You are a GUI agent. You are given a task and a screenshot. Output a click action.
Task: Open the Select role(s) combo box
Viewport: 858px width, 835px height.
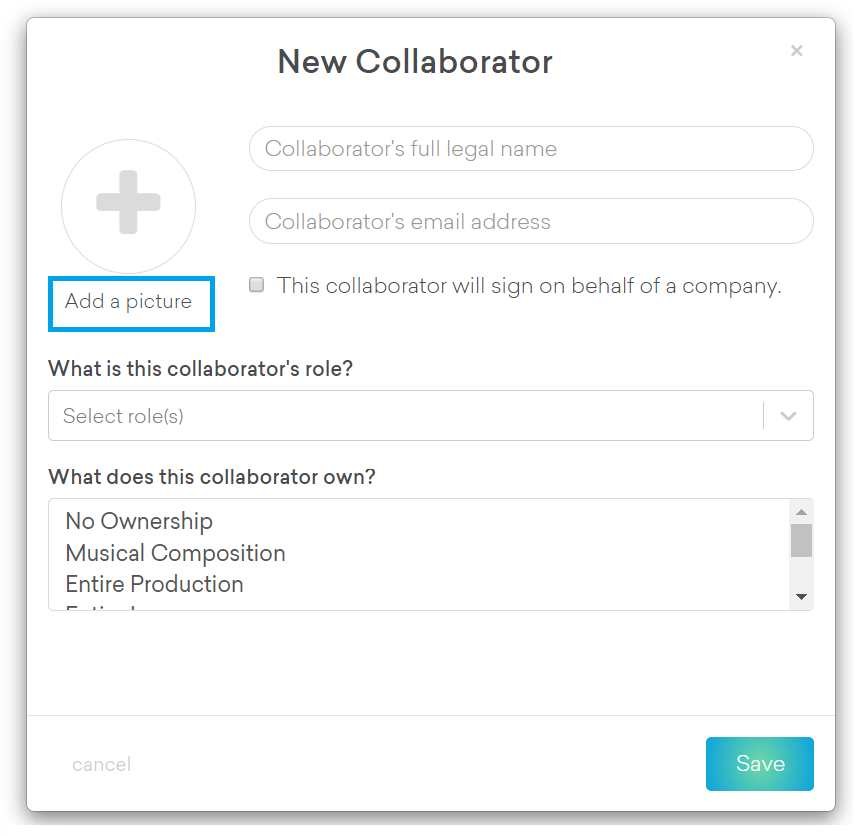[400, 416]
